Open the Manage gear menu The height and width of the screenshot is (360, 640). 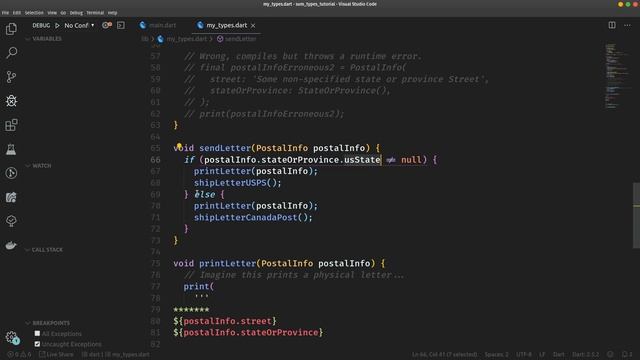[x=11, y=337]
